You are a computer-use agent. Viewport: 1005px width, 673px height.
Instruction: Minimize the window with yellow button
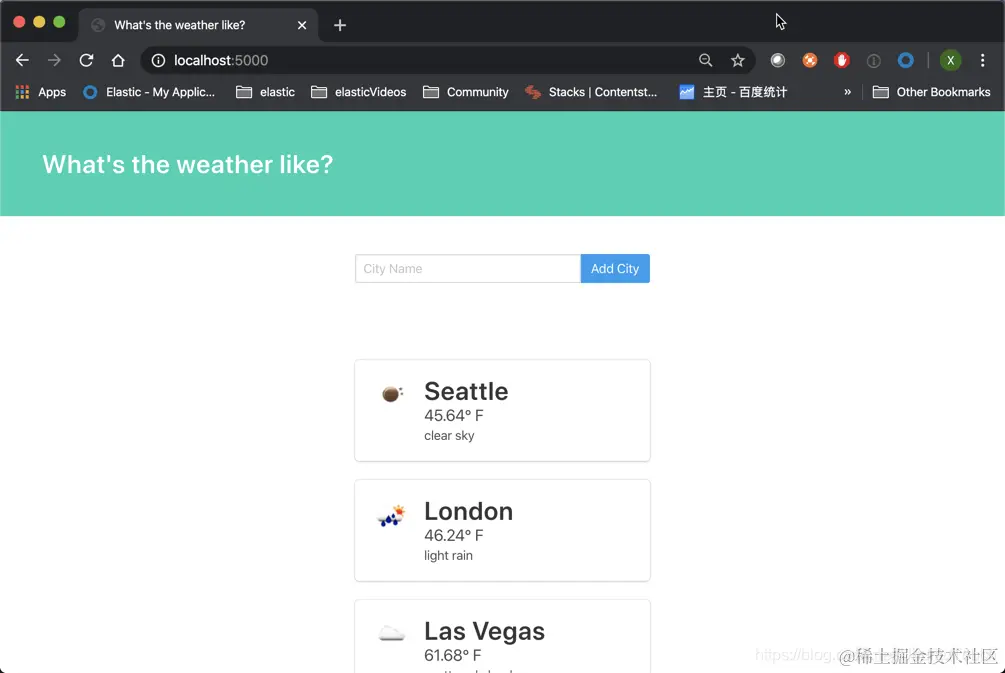click(x=39, y=22)
